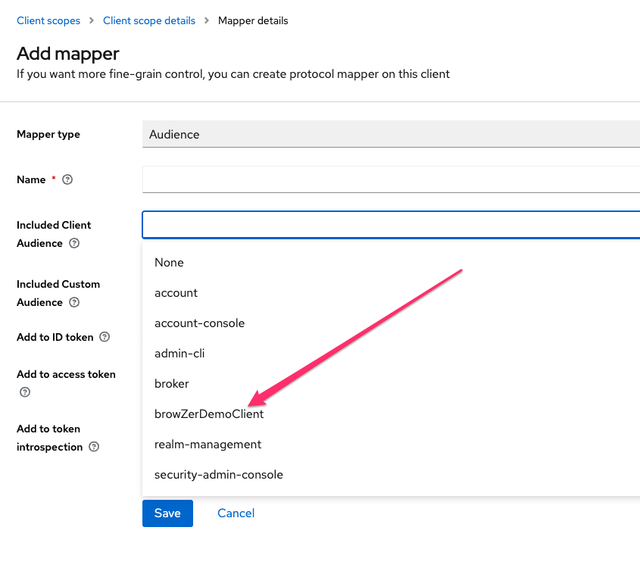Viewport: 640px width, 577px height.
Task: Show help for Add to access token
Action: [x=25, y=392]
